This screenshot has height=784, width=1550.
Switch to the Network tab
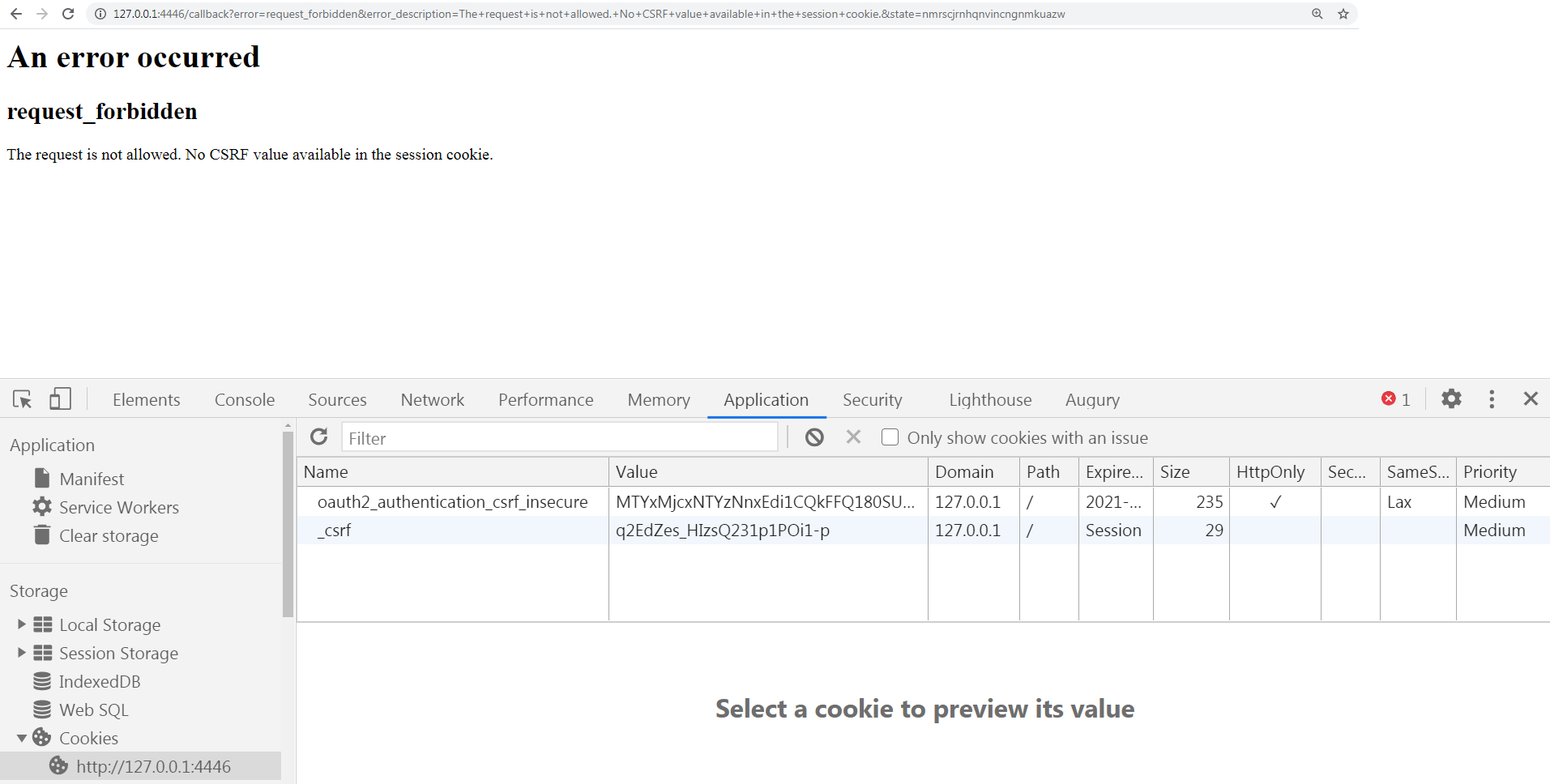pyautogui.click(x=432, y=399)
